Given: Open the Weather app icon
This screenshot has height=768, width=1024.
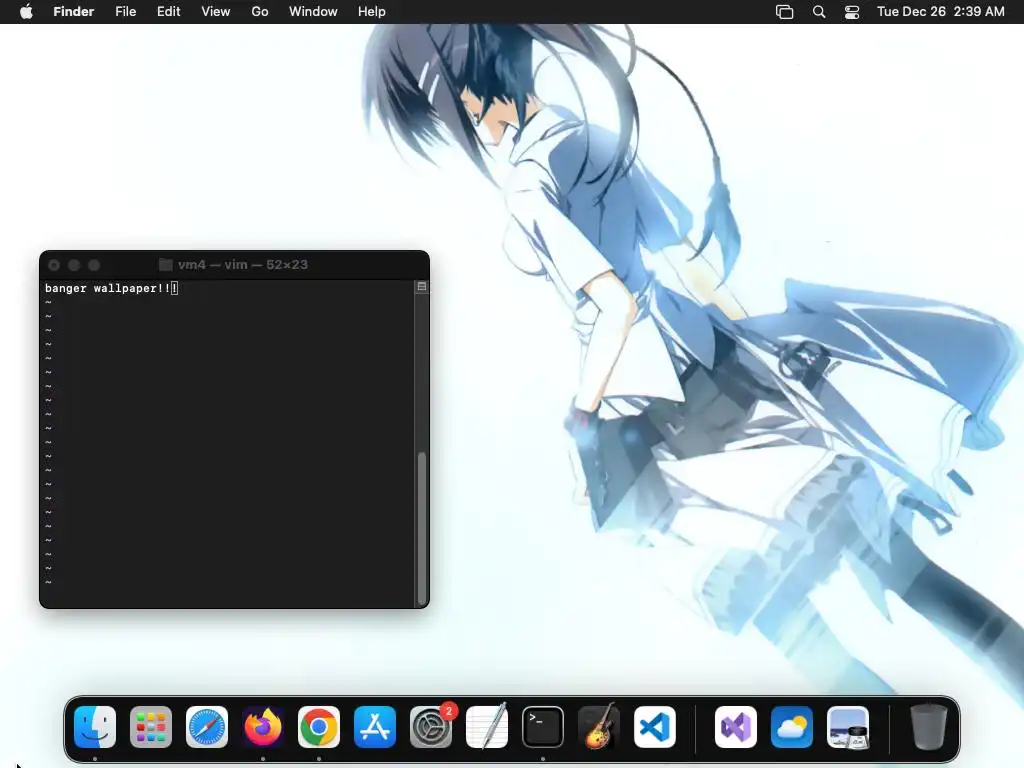Looking at the screenshot, I should click(792, 727).
